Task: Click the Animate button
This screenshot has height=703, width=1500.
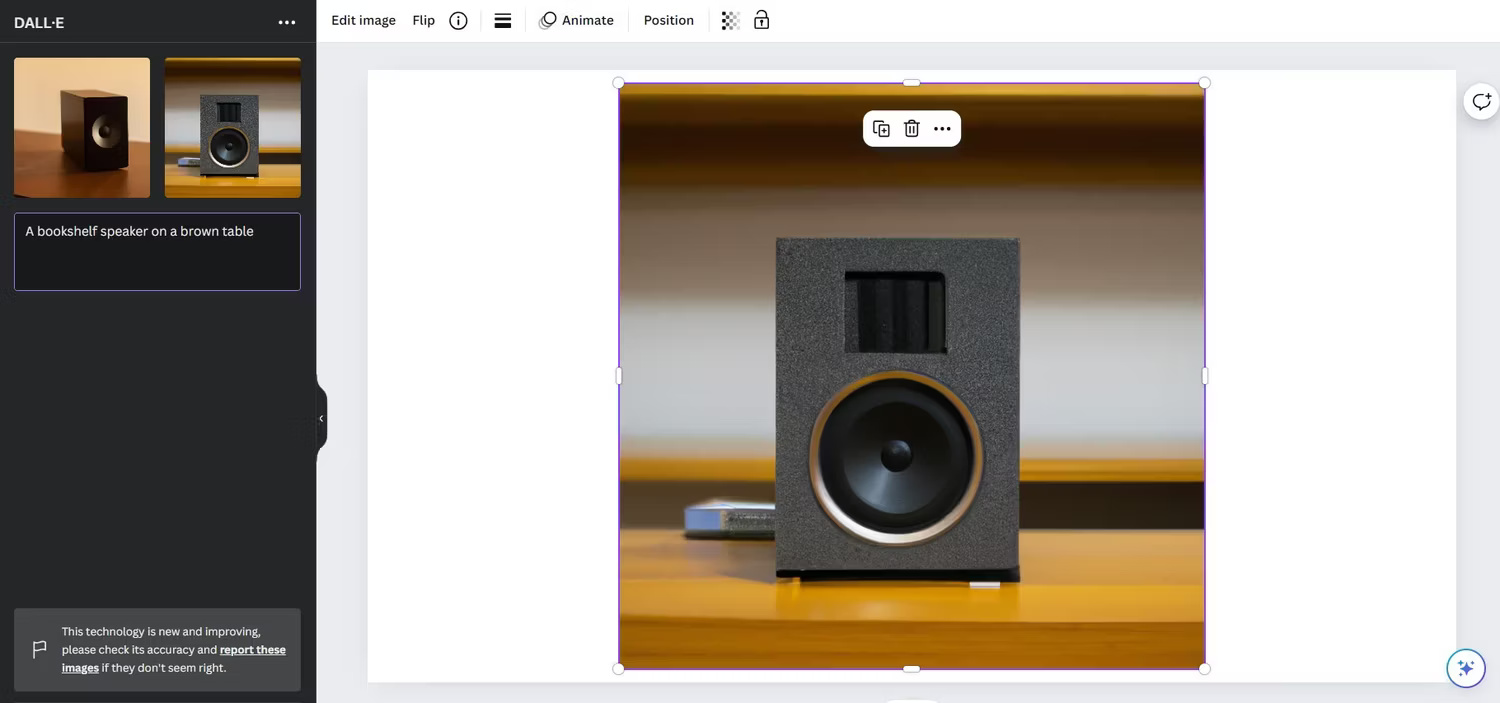Action: tap(577, 20)
